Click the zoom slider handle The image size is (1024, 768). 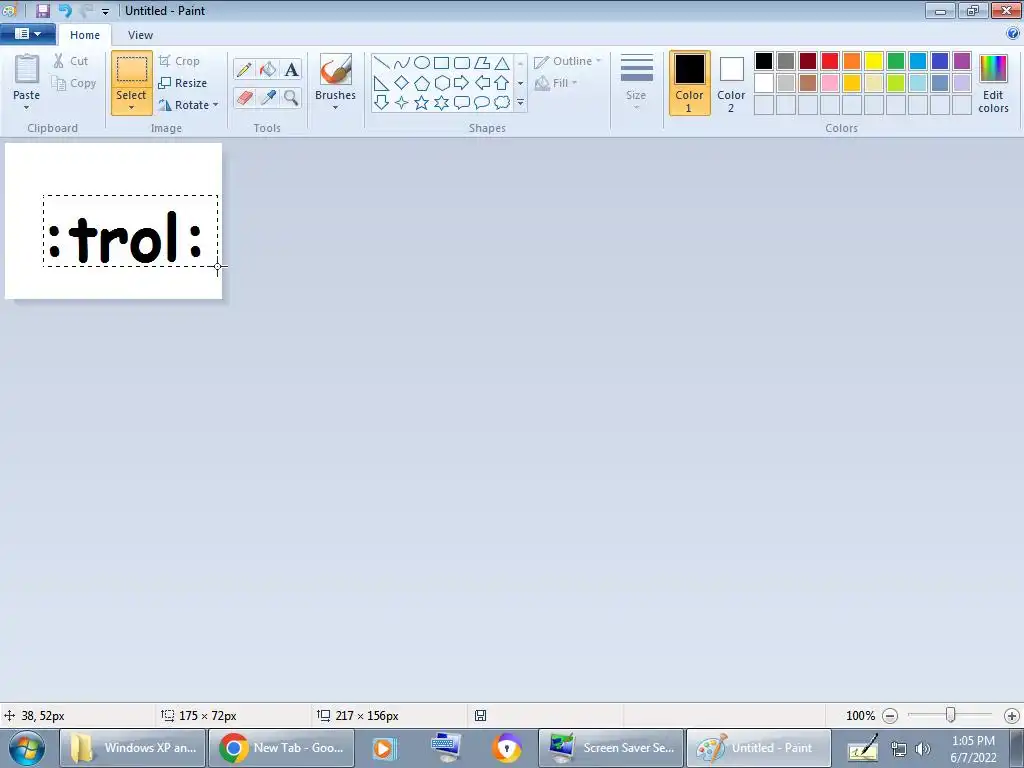(x=951, y=715)
